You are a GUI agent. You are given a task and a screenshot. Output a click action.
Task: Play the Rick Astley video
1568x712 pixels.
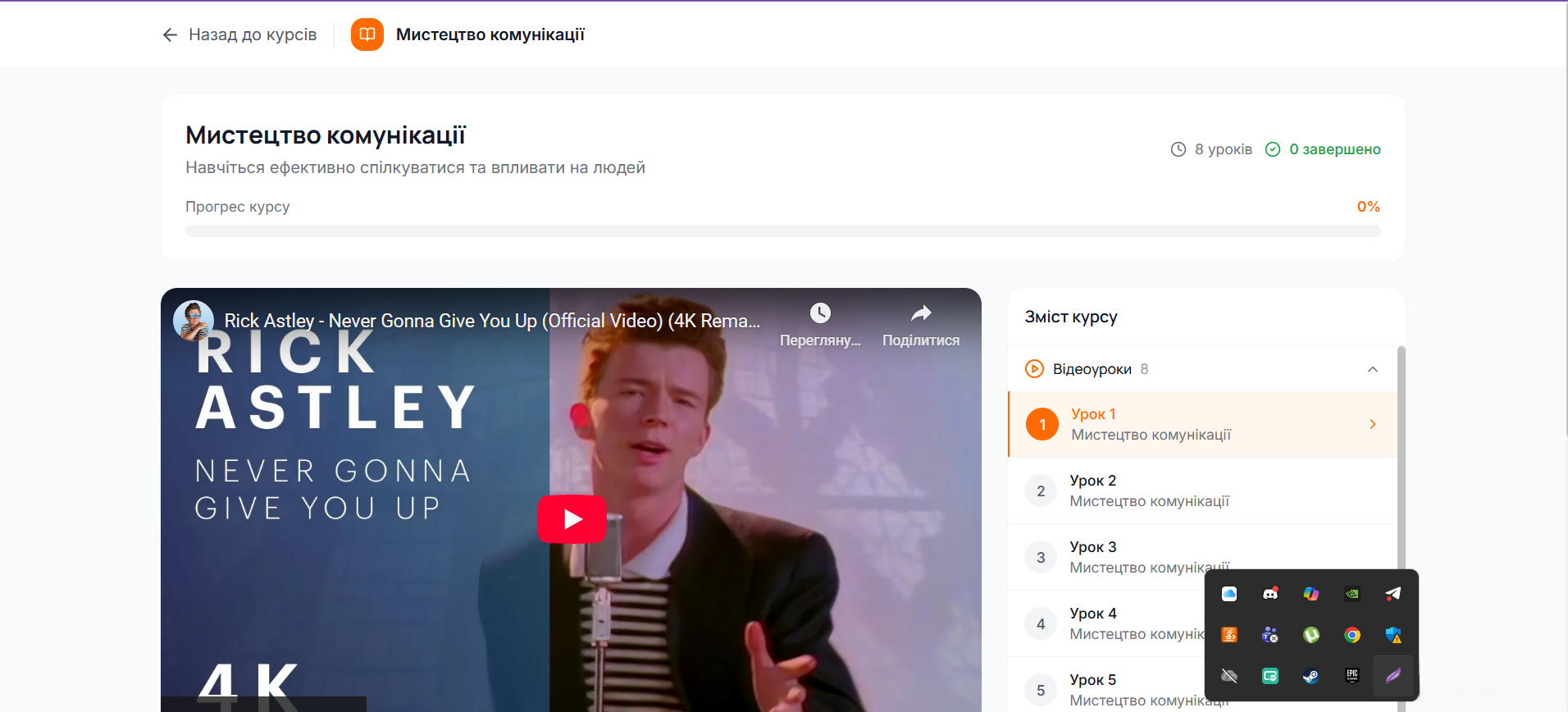(572, 519)
